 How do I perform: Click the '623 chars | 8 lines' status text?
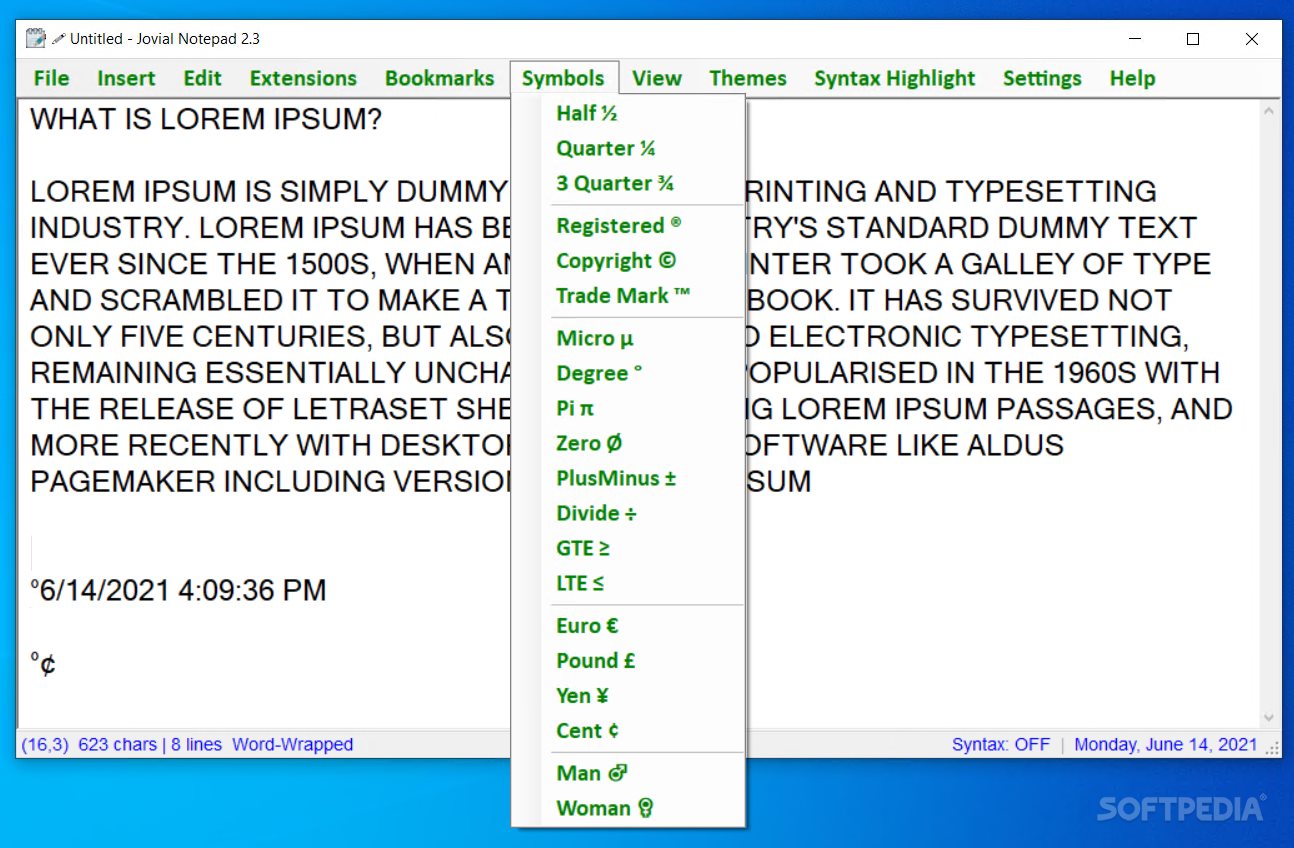150,745
